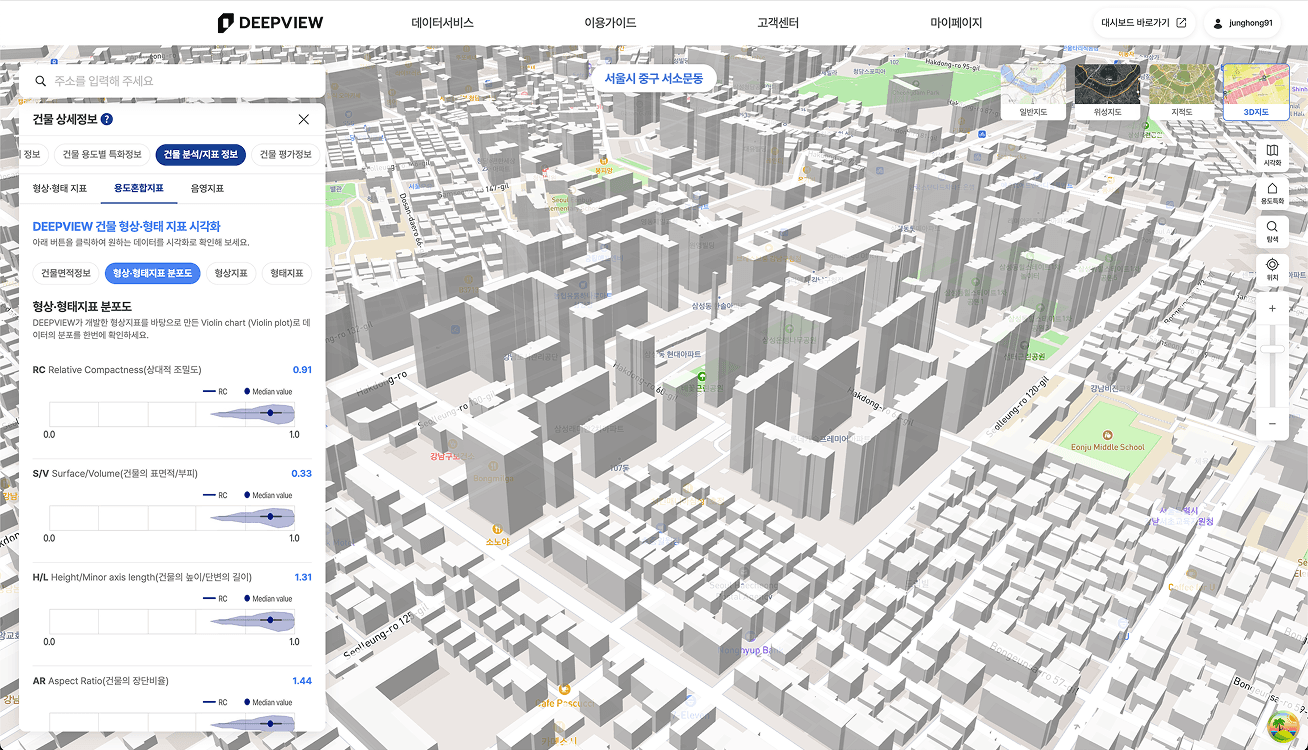Select the 형상·형태지표 분포도 pill button
Screen dimensions: 1308x750
(152, 273)
